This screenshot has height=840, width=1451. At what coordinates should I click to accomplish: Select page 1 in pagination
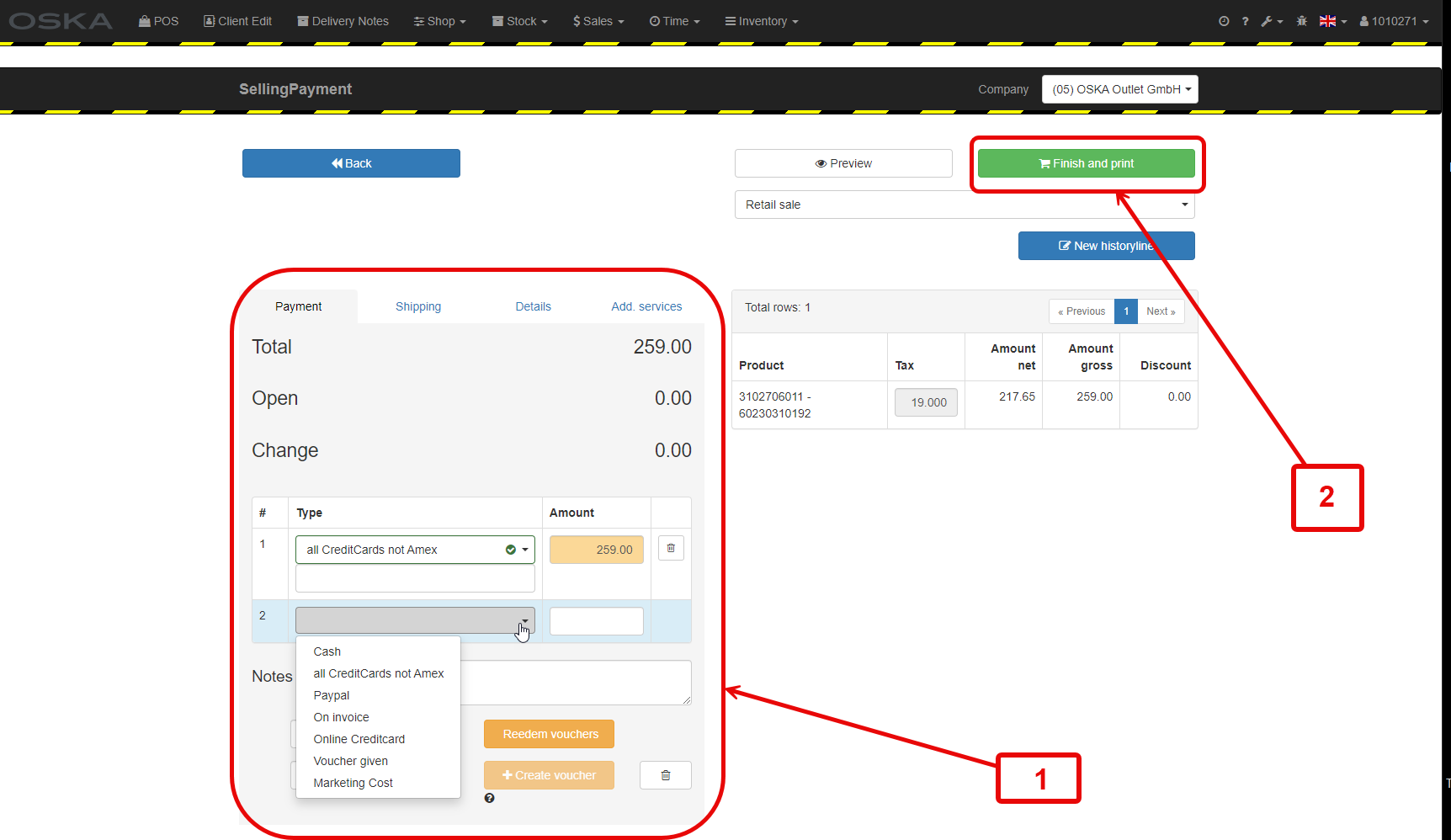[1126, 311]
